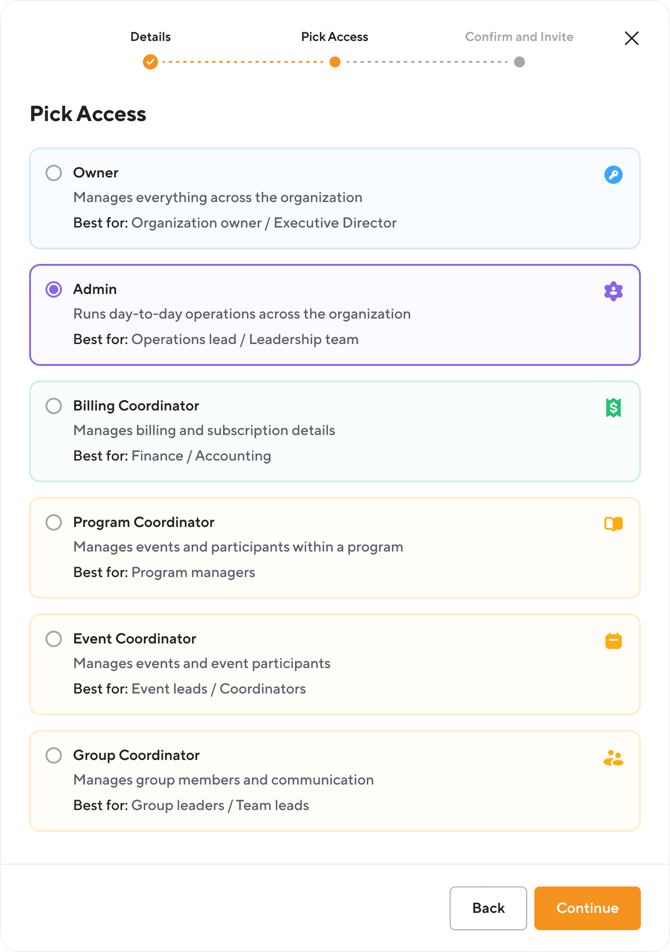This screenshot has height=952, width=670.
Task: Click the people Group Coordinator icon
Action: click(614, 758)
